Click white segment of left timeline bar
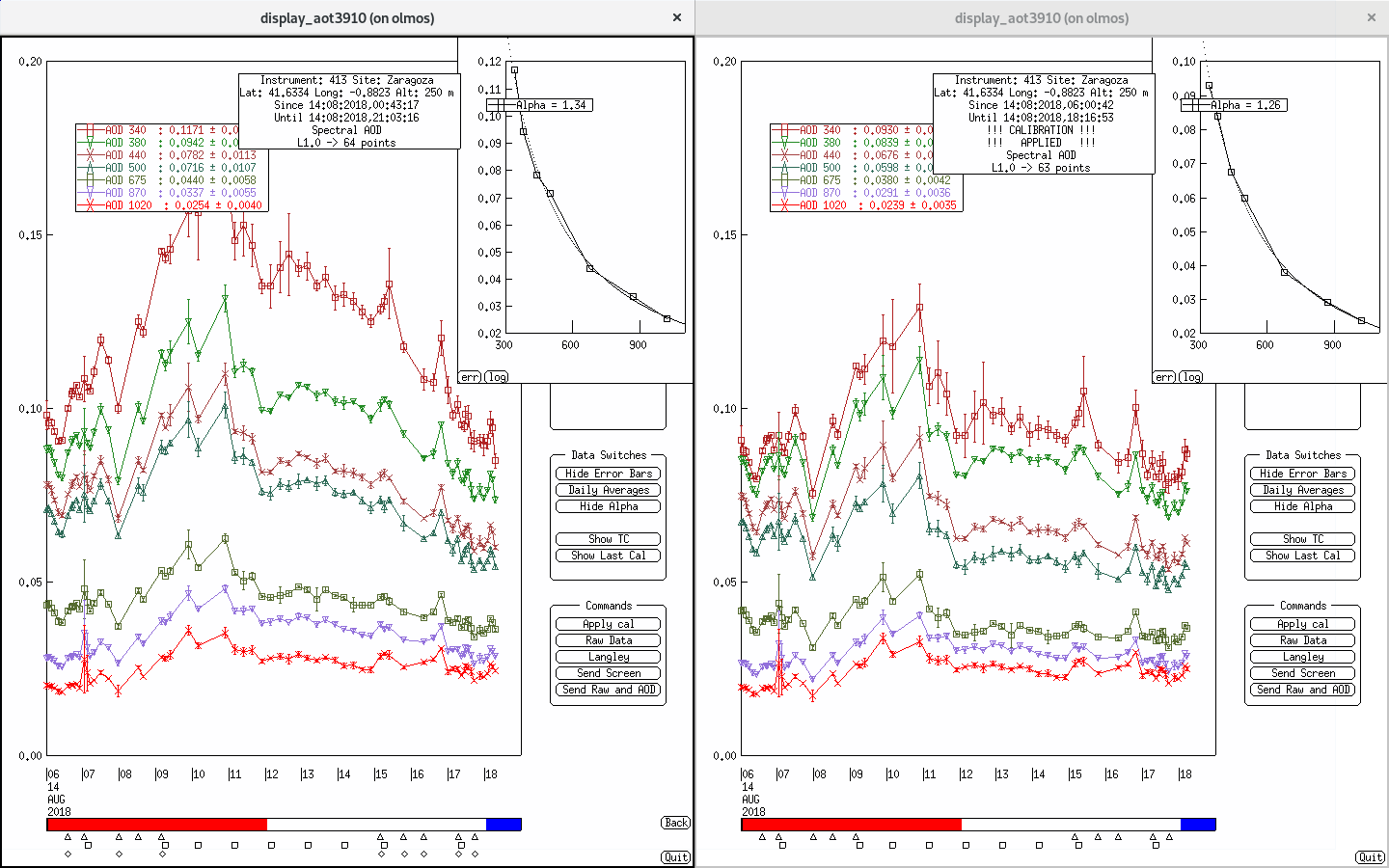The width and height of the screenshot is (1389, 868). click(x=376, y=825)
